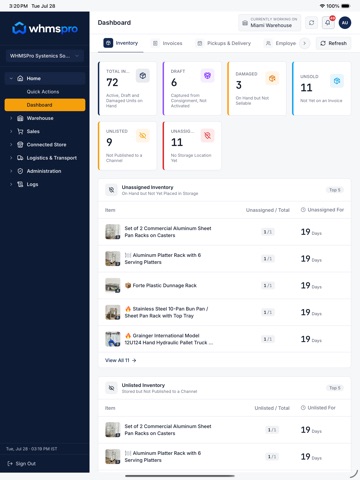Click the Sign Out arrow icon
Image resolution: width=360 pixels, height=480 pixels.
[x=10, y=464]
